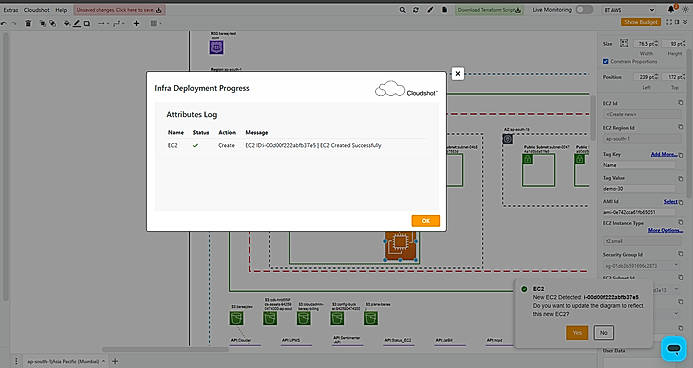
Task: Select the line color pencil icon
Action: (x=77, y=23)
